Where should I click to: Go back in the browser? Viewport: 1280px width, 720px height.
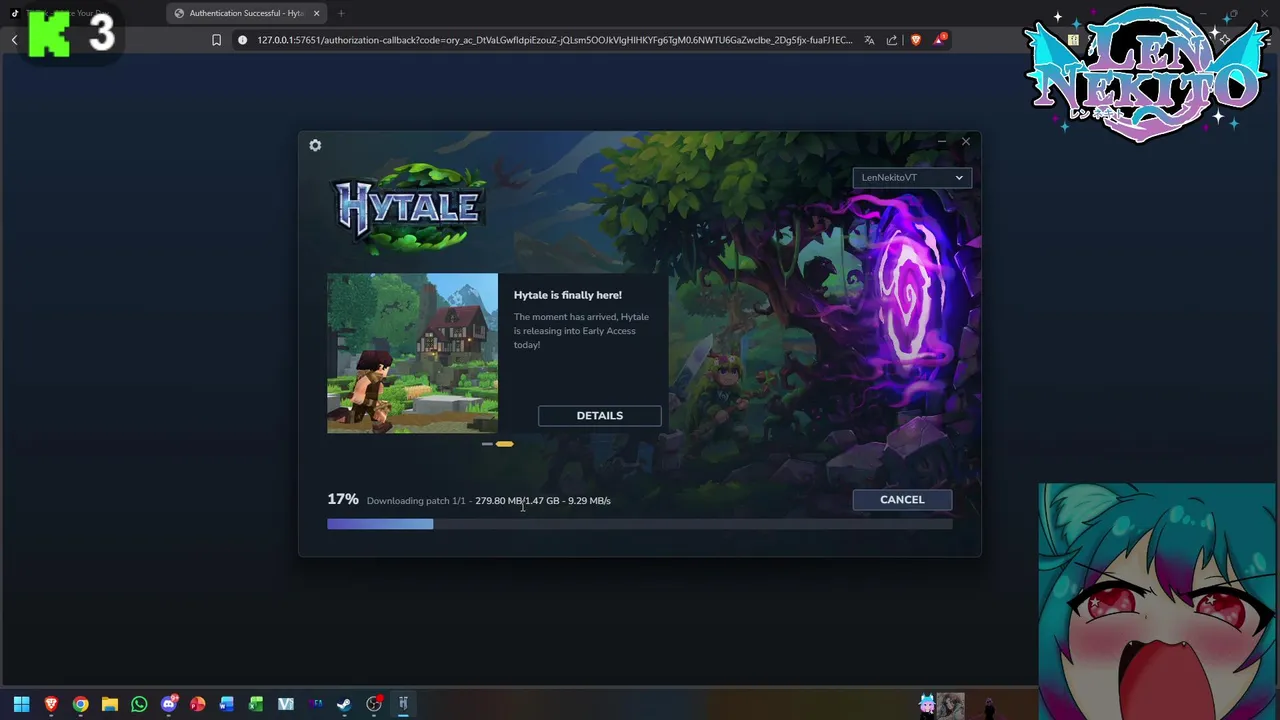pyautogui.click(x=14, y=40)
